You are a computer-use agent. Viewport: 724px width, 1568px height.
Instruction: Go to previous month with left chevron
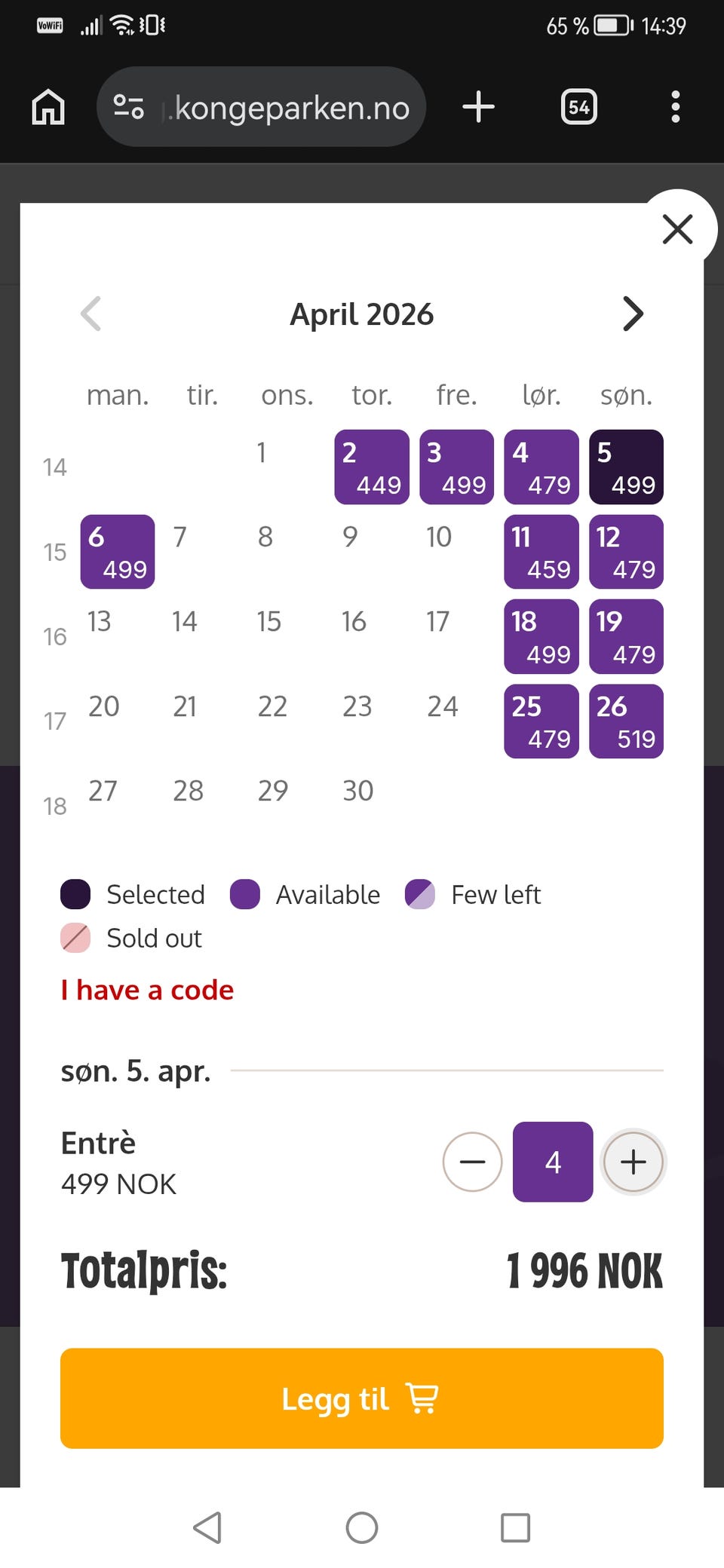90,314
